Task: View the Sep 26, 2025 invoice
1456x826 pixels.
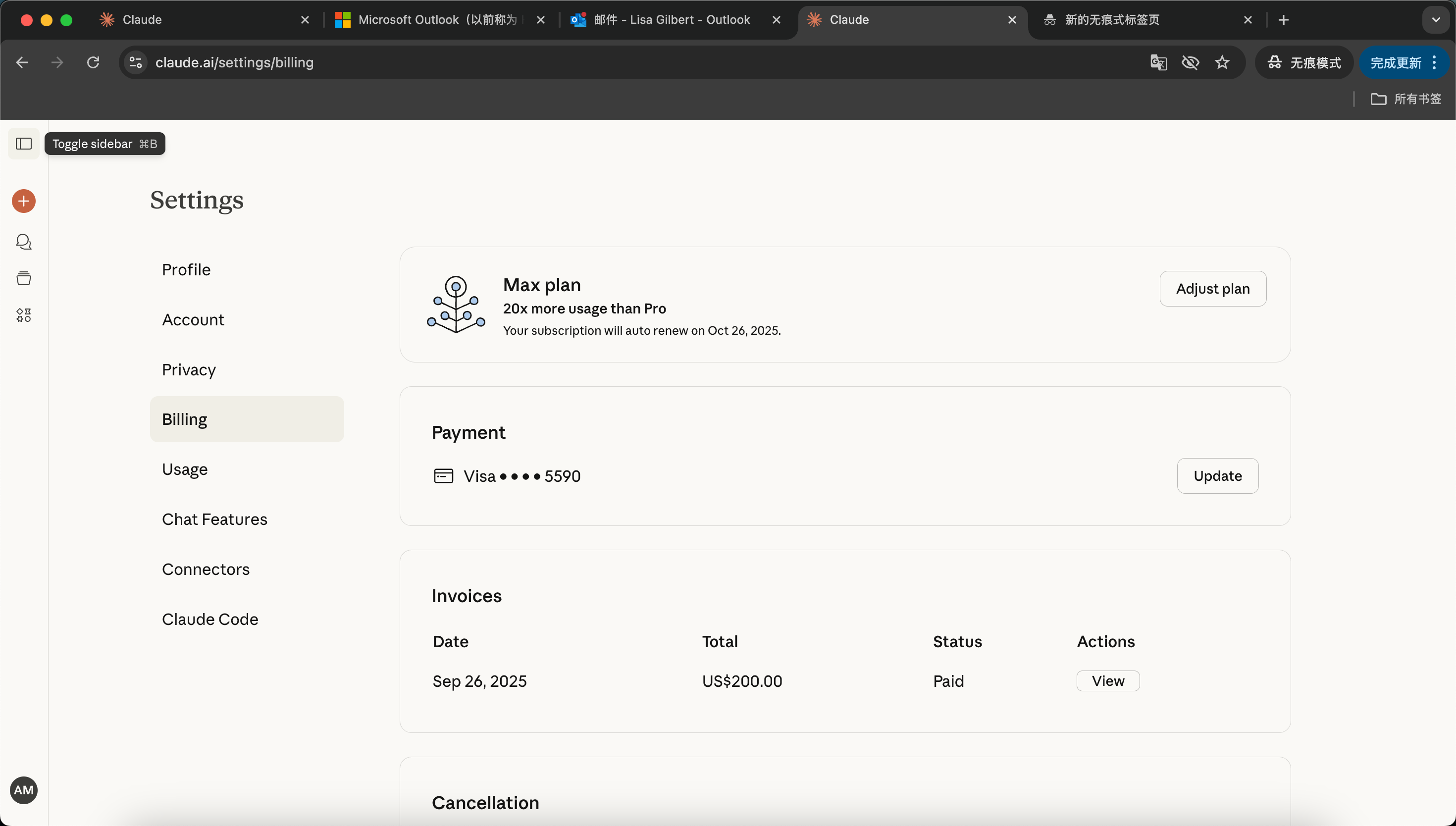Action: [x=1107, y=681]
